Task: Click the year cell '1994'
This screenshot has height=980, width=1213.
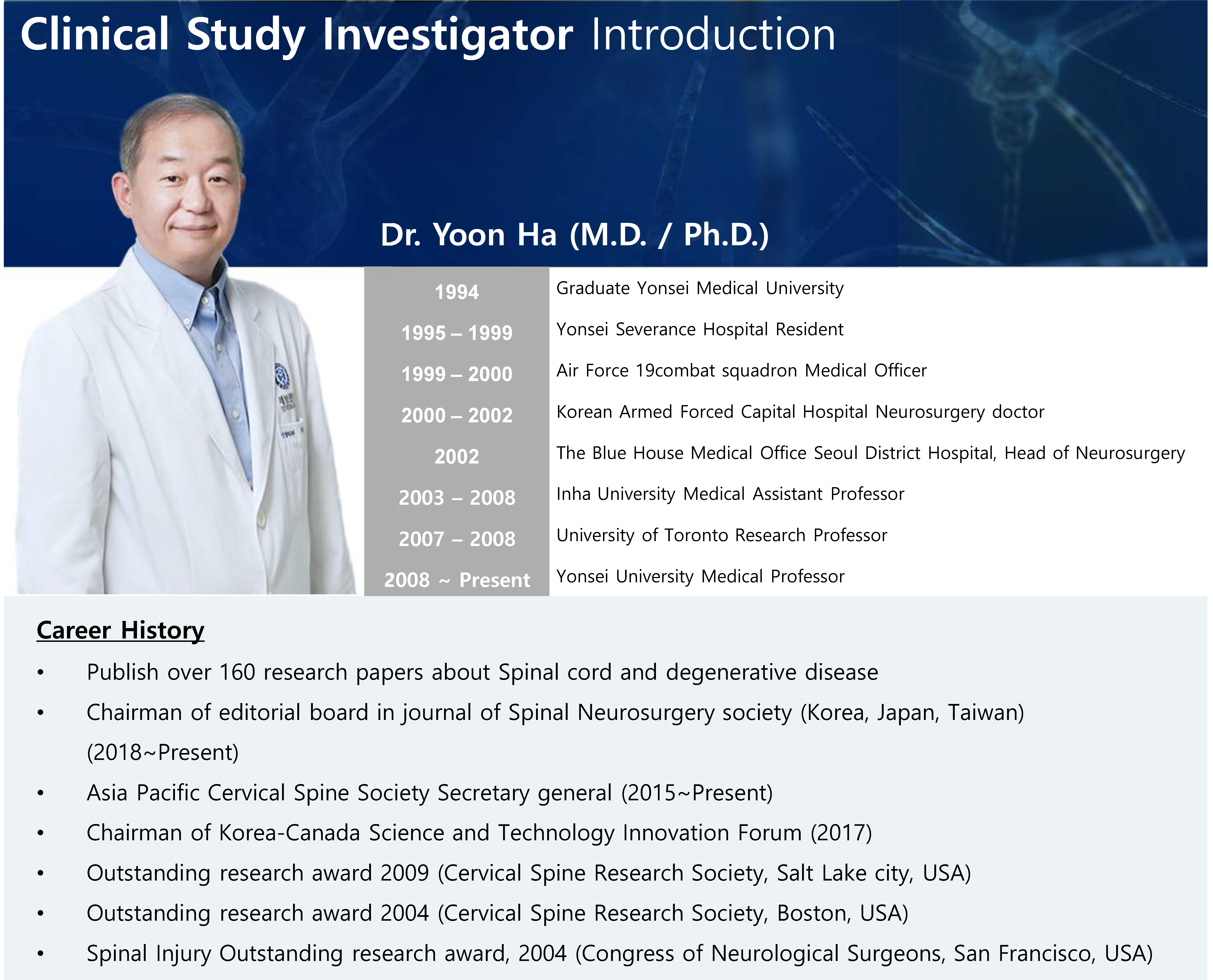Action: click(457, 292)
